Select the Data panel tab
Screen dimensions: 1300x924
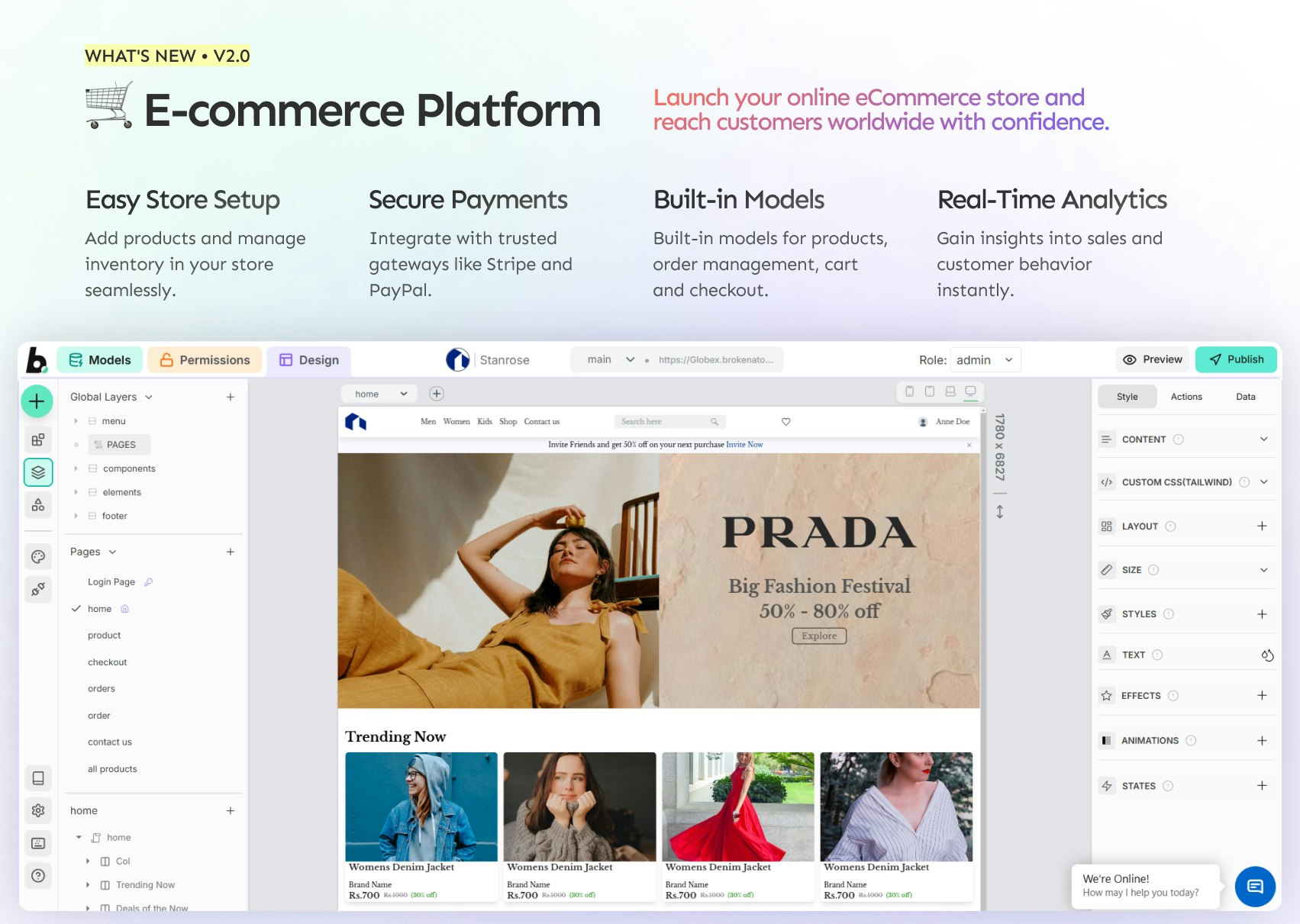tap(1246, 397)
